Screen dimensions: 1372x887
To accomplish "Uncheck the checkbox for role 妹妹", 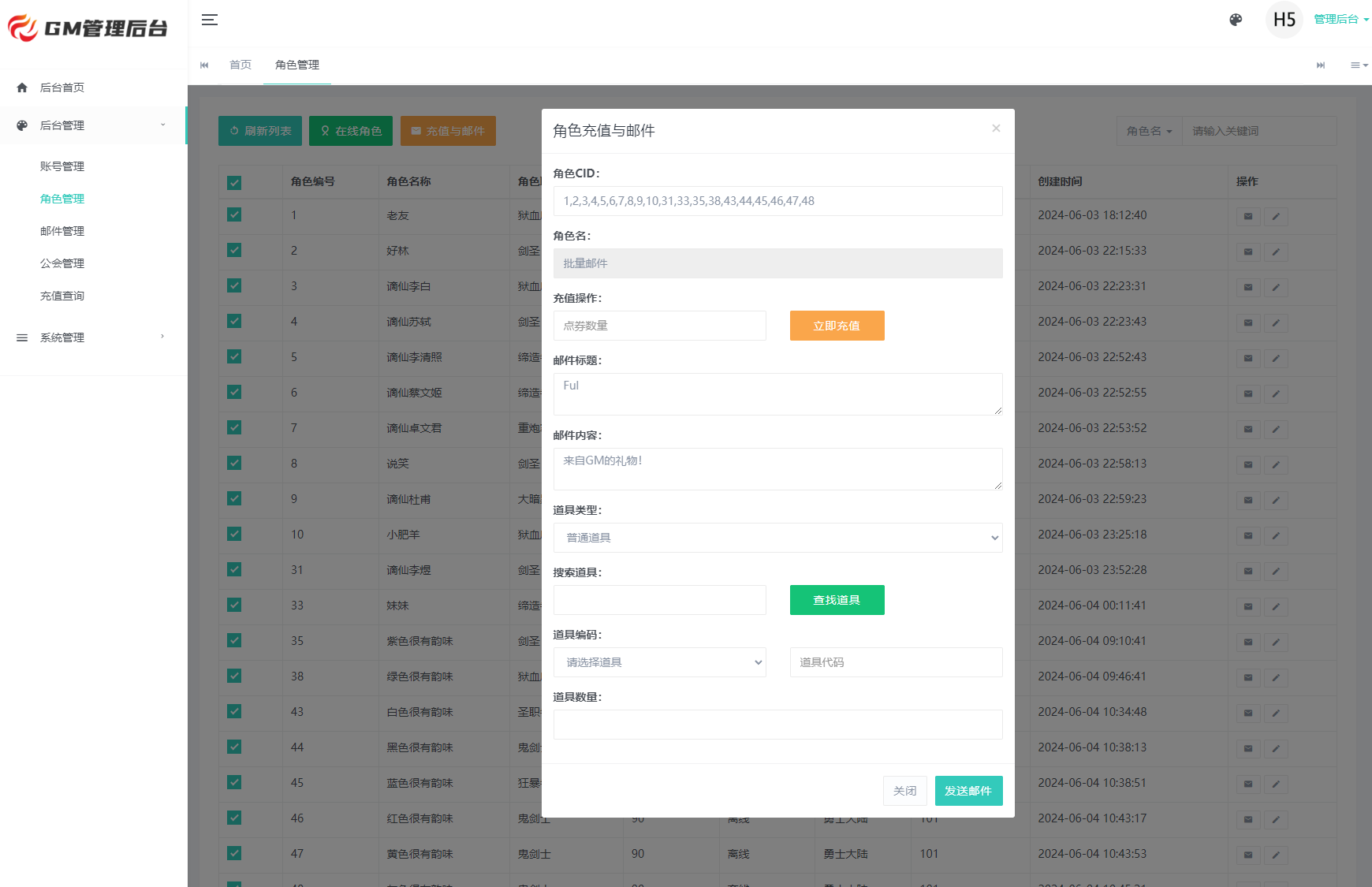I will click(x=234, y=605).
